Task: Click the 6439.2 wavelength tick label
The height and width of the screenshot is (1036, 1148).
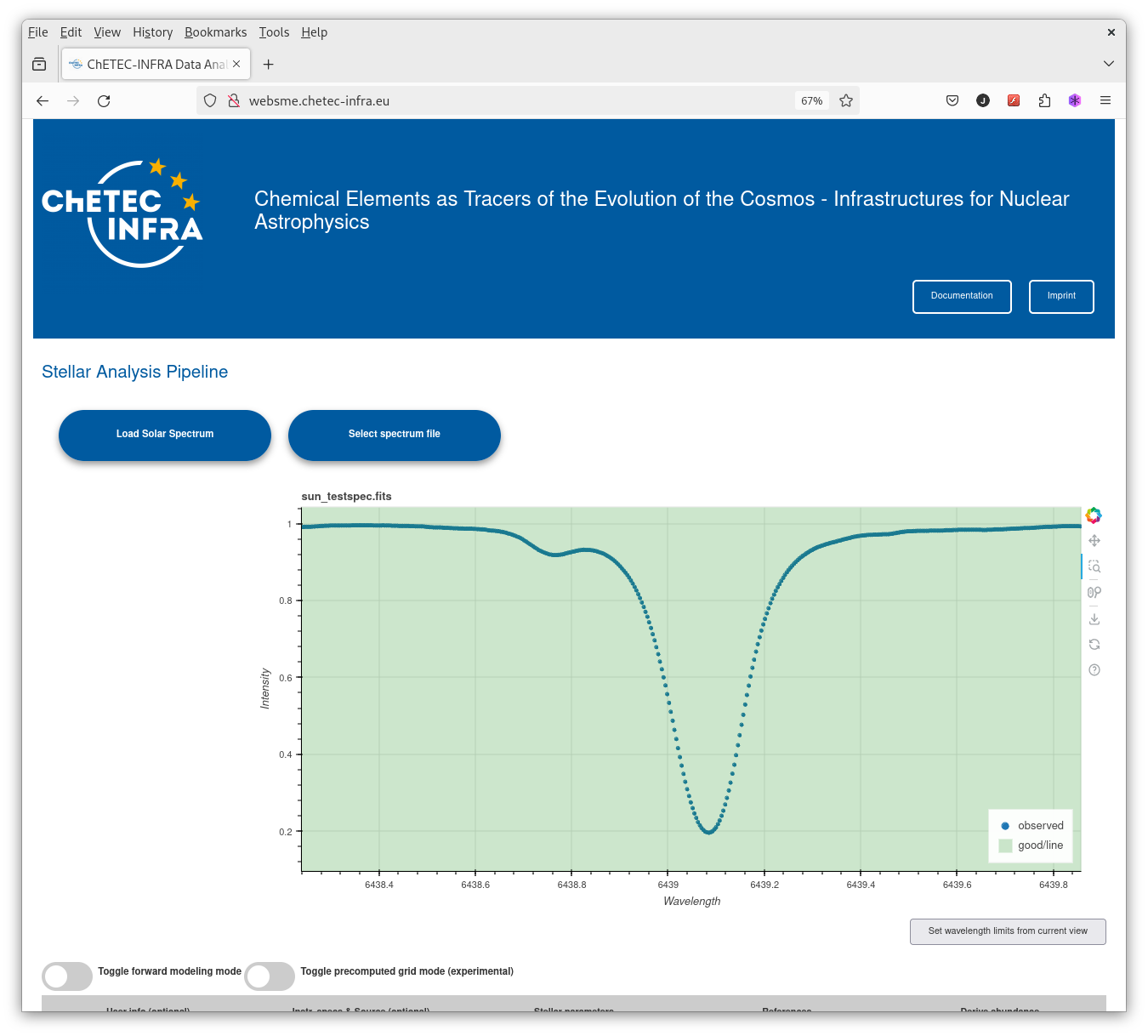Action: click(x=764, y=885)
